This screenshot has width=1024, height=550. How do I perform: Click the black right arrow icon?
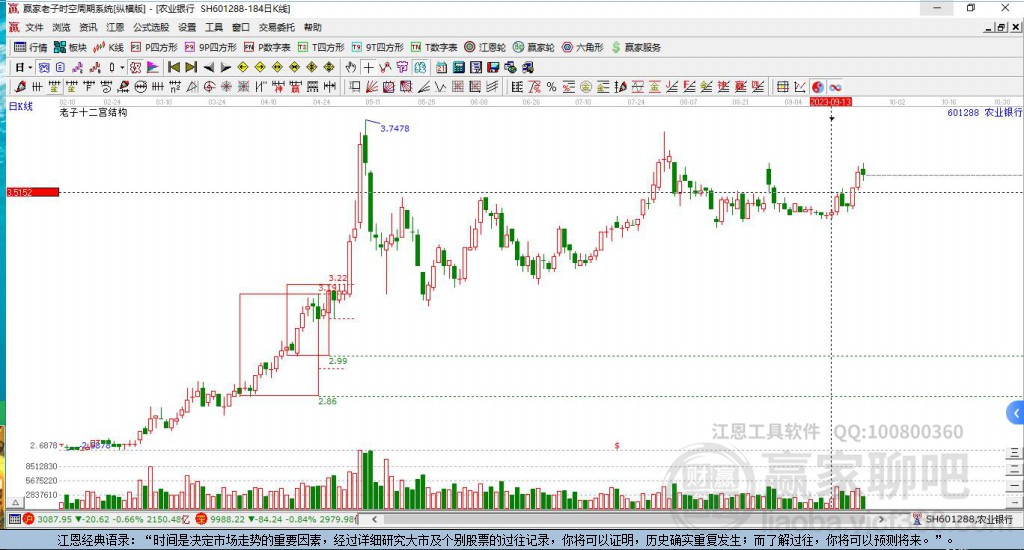pyautogui.click(x=225, y=67)
